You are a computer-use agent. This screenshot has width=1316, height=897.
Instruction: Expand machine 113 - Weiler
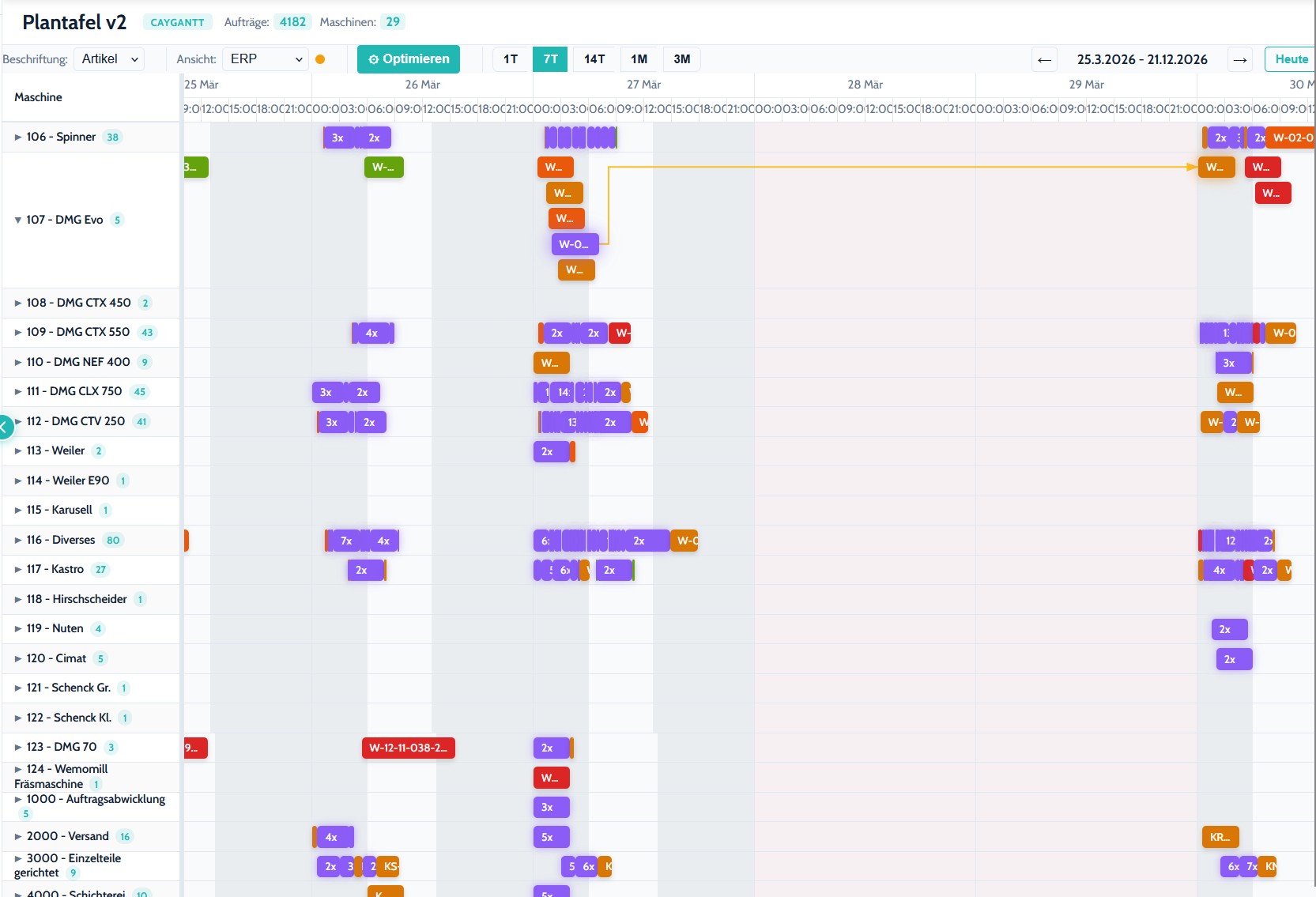[18, 450]
